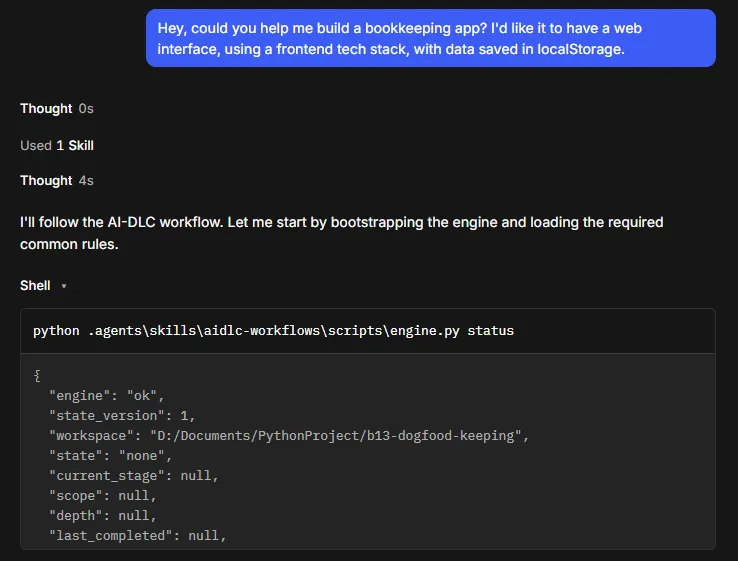This screenshot has height=561, width=738.
Task: Click the Shell label
Action: 35,286
